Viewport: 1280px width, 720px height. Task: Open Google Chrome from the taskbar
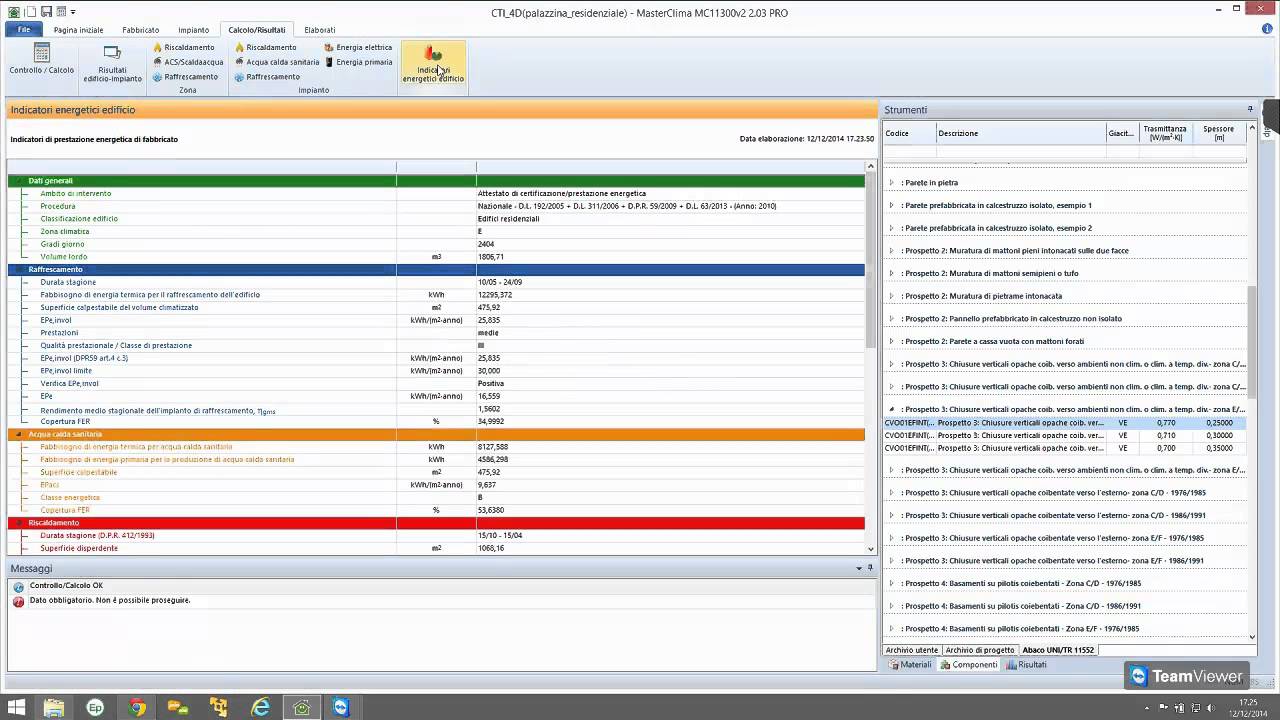[137, 707]
